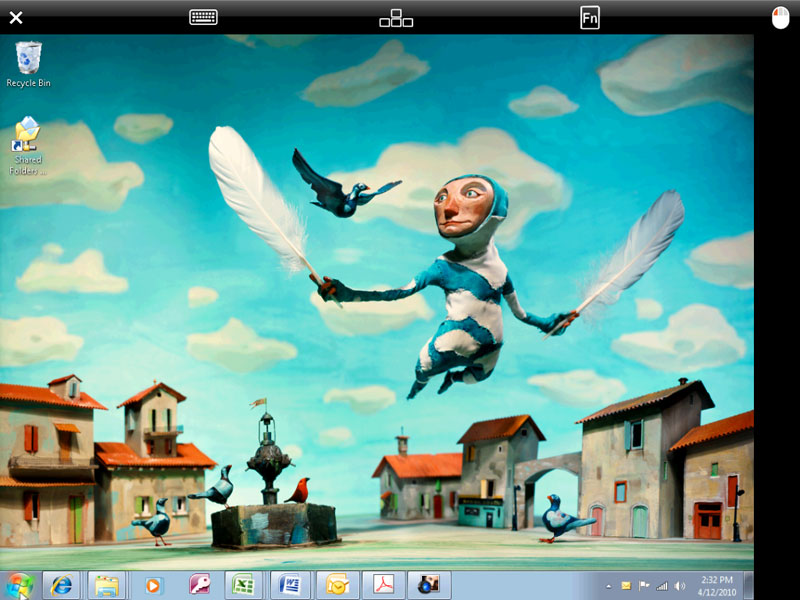Open the volume speaker tray icon
This screenshot has height=600, width=800.
point(680,586)
